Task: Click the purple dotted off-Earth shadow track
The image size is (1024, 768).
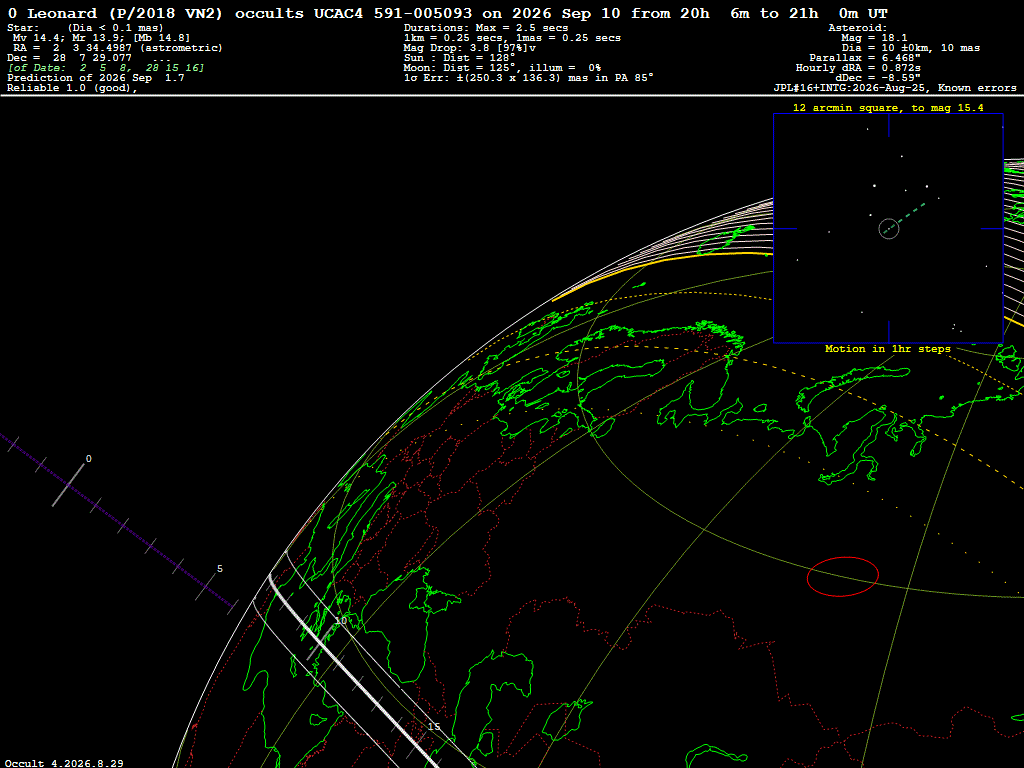Action: (x=118, y=520)
